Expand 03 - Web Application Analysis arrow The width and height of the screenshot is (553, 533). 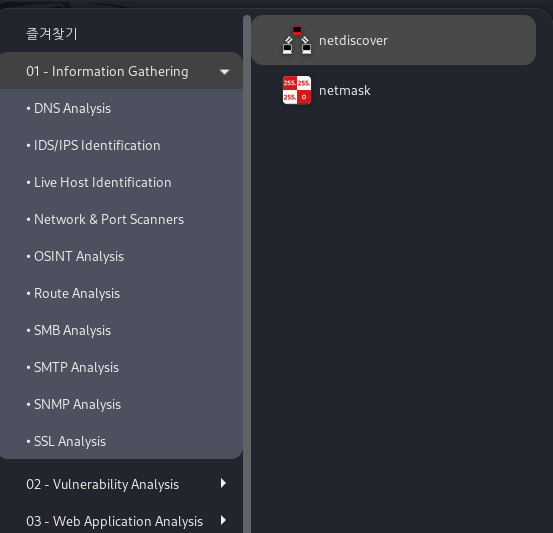pos(223,520)
